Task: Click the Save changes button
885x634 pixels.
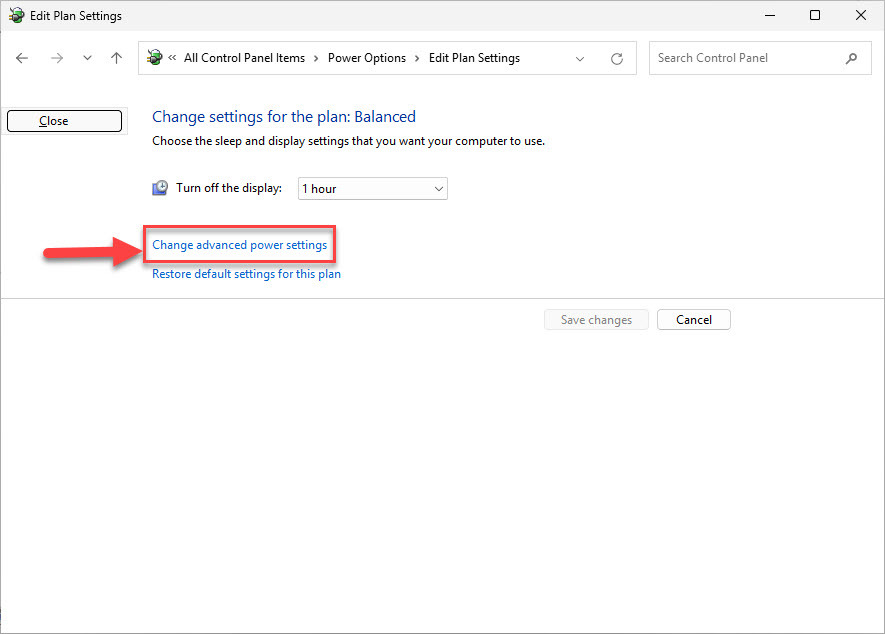Action: click(596, 320)
